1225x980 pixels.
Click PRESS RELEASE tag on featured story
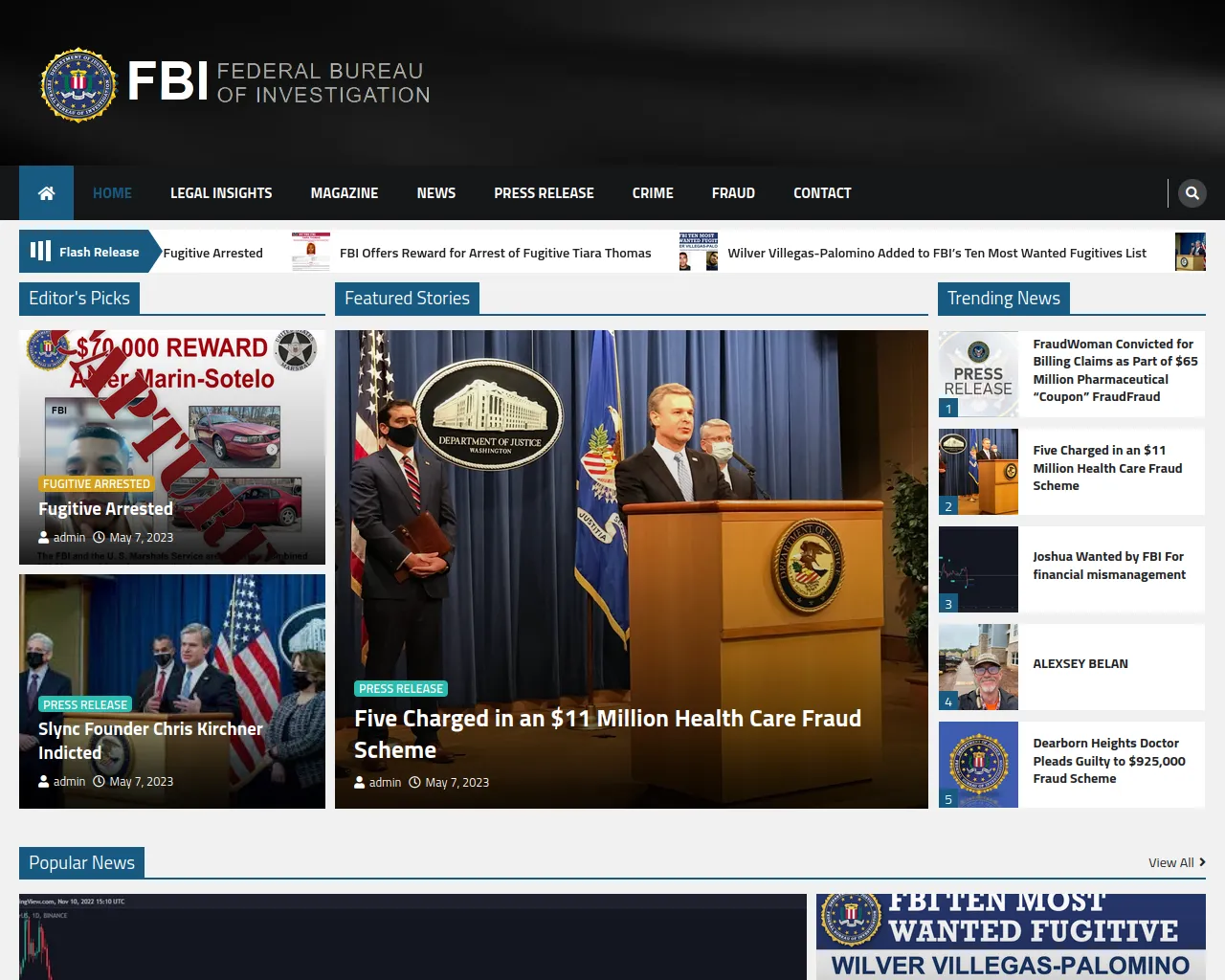[x=401, y=689]
